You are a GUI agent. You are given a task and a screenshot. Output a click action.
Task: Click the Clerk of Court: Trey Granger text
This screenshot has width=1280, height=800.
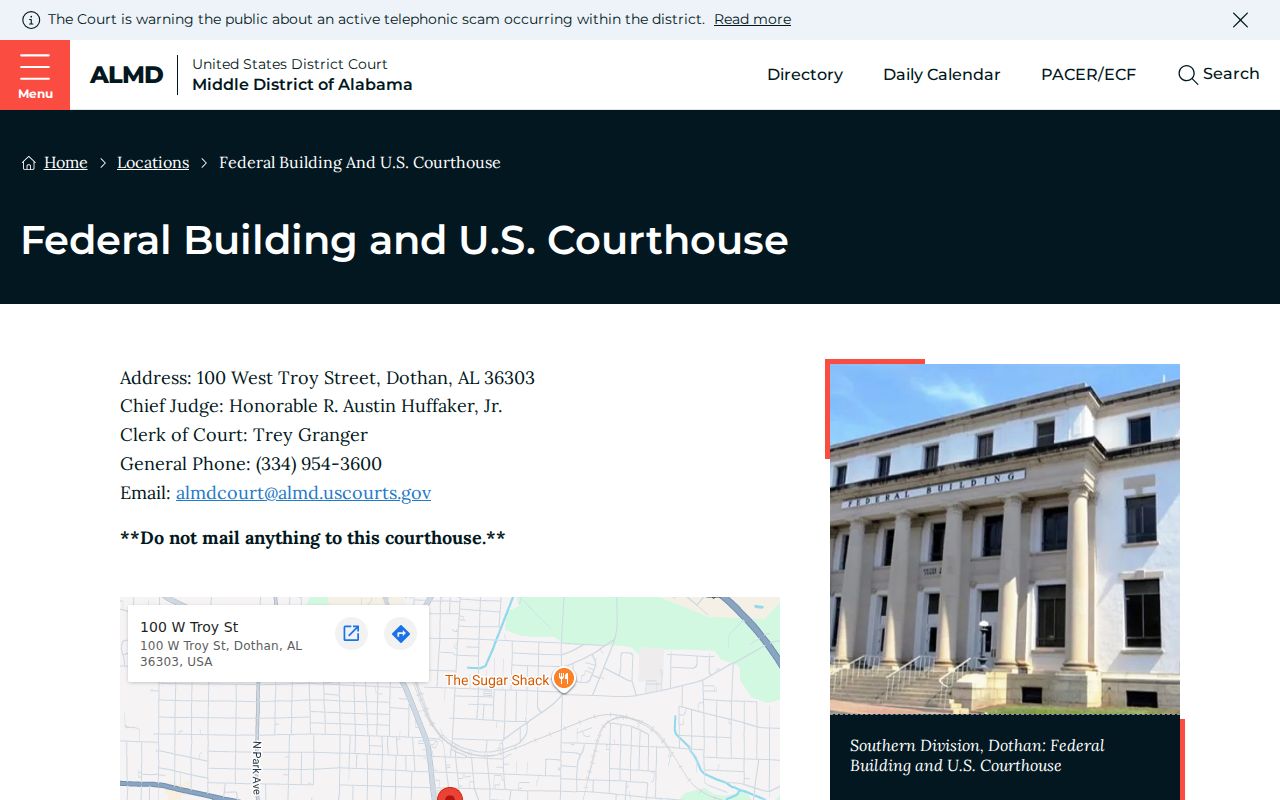(x=244, y=435)
